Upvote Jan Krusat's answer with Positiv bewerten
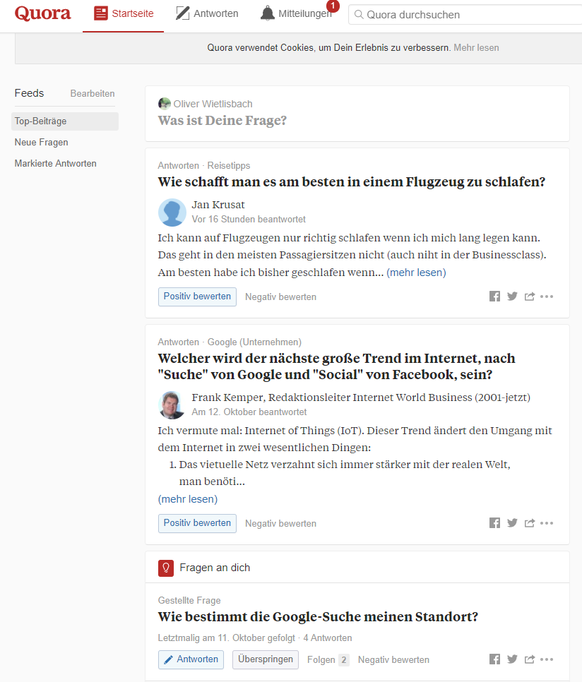 (197, 297)
